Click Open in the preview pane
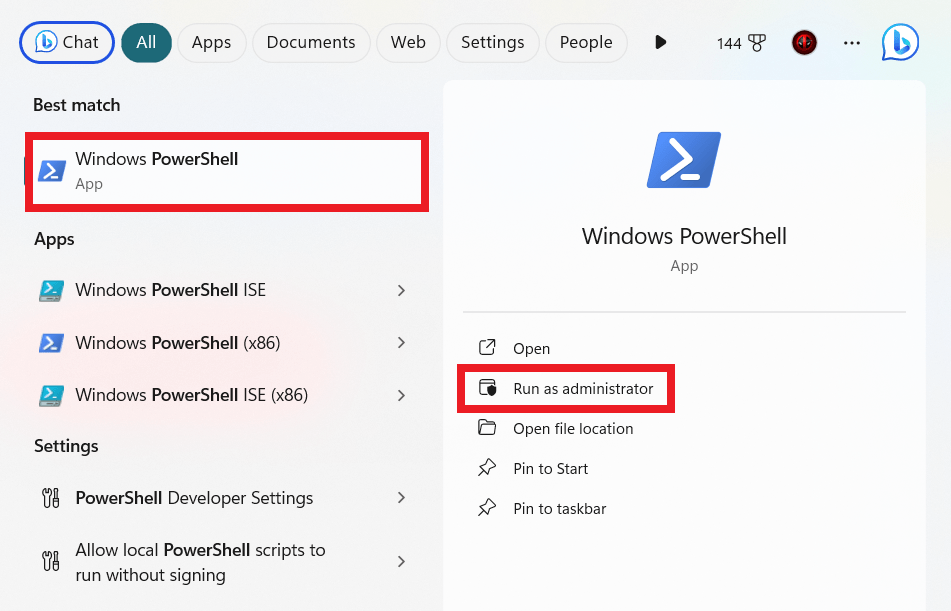The width and height of the screenshot is (951, 611). click(x=531, y=349)
